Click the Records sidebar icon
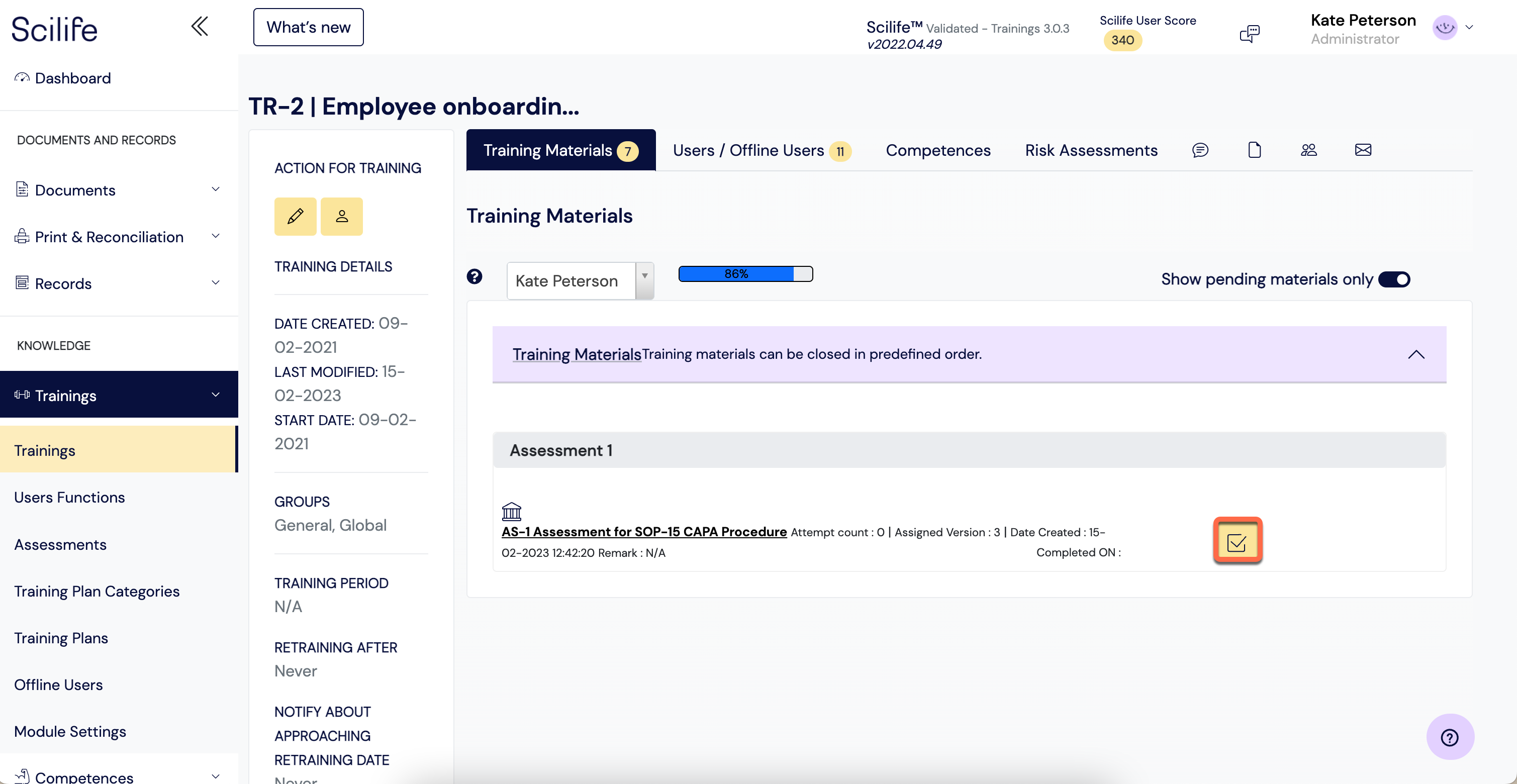Viewport: 1517px width, 784px height. [x=22, y=283]
